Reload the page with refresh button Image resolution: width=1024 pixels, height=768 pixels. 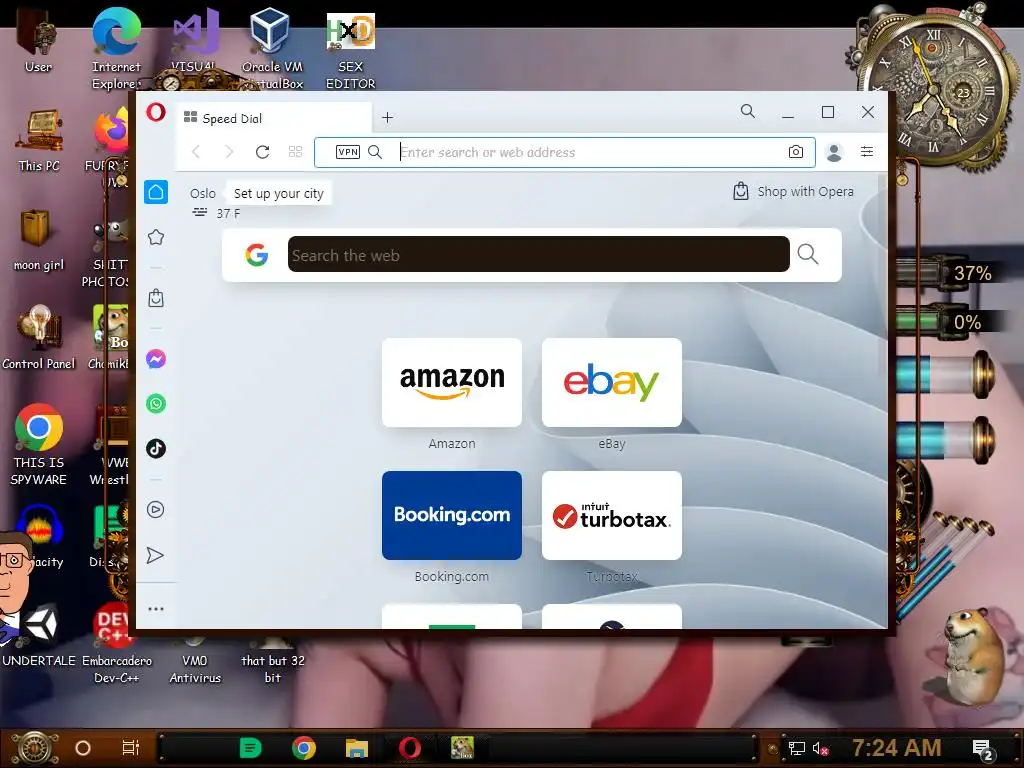click(x=263, y=152)
